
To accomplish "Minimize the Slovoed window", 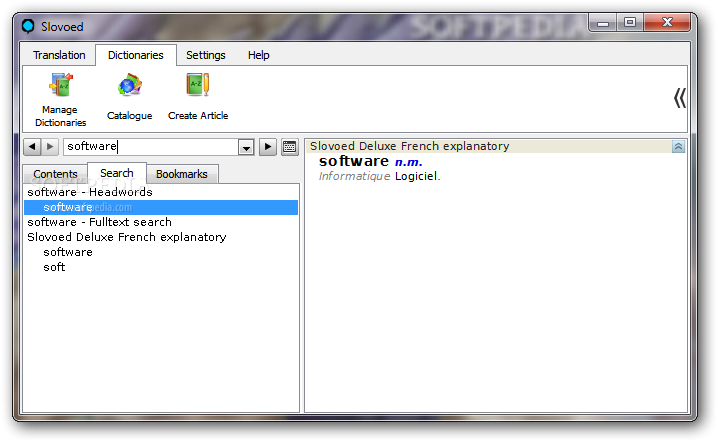I will 603,22.
